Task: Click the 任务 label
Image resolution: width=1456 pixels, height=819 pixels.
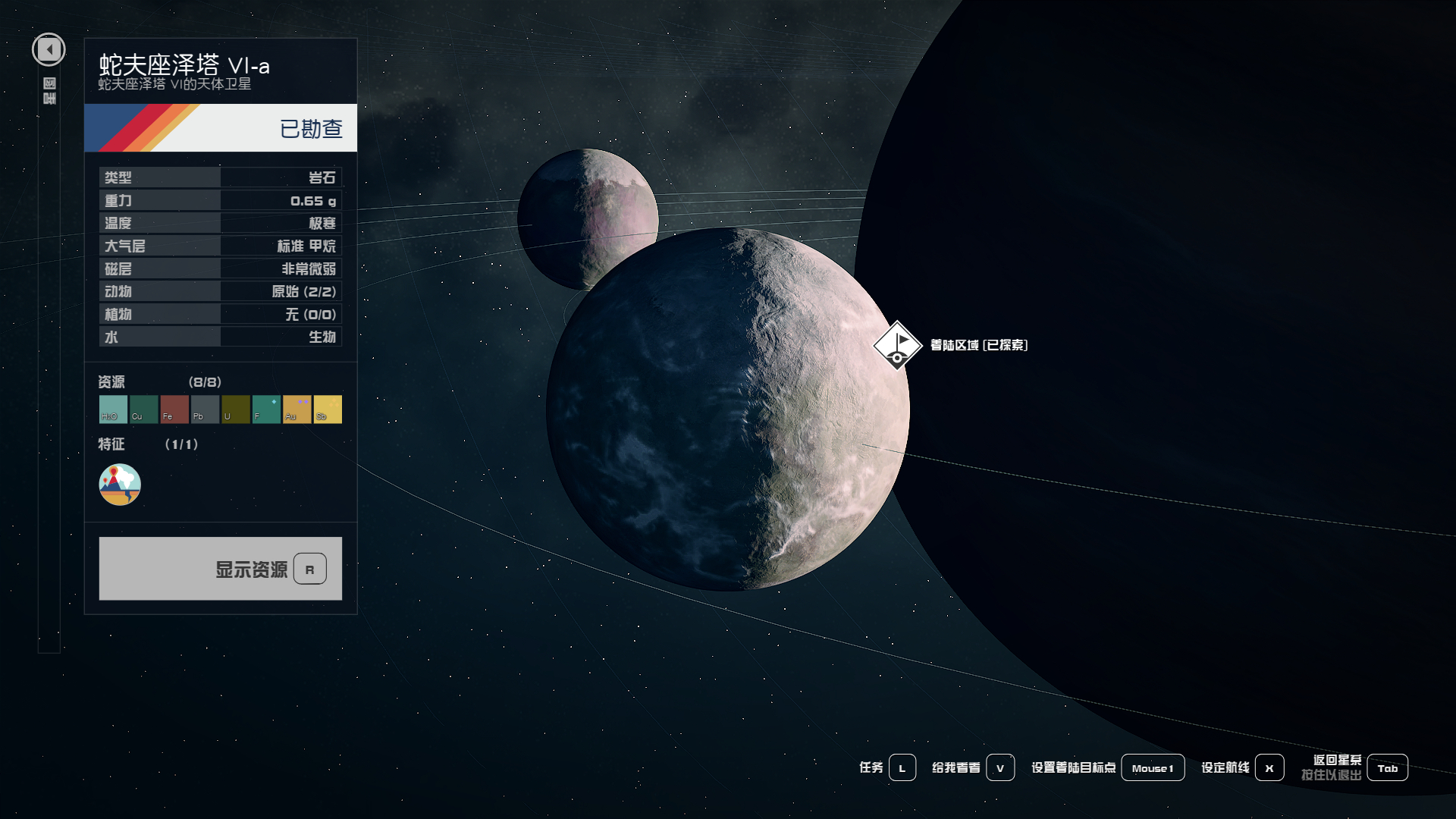Action: tap(871, 768)
